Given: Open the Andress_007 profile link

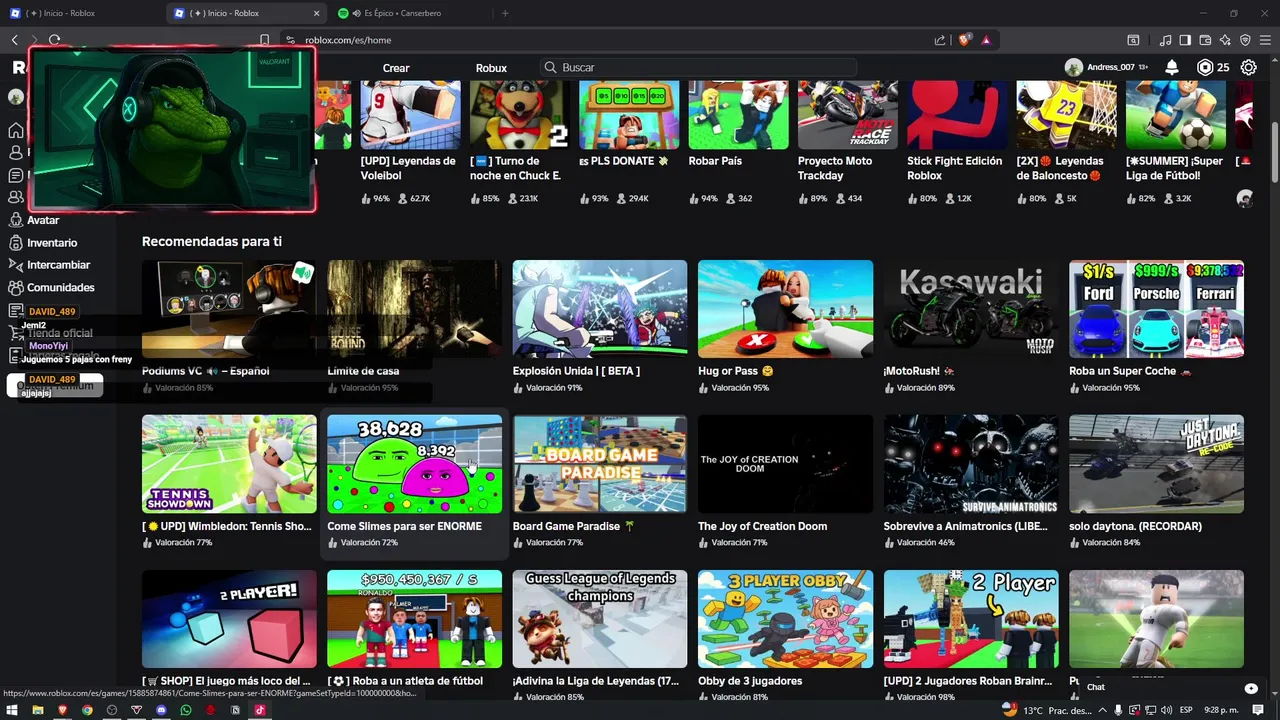Looking at the screenshot, I should (1106, 67).
